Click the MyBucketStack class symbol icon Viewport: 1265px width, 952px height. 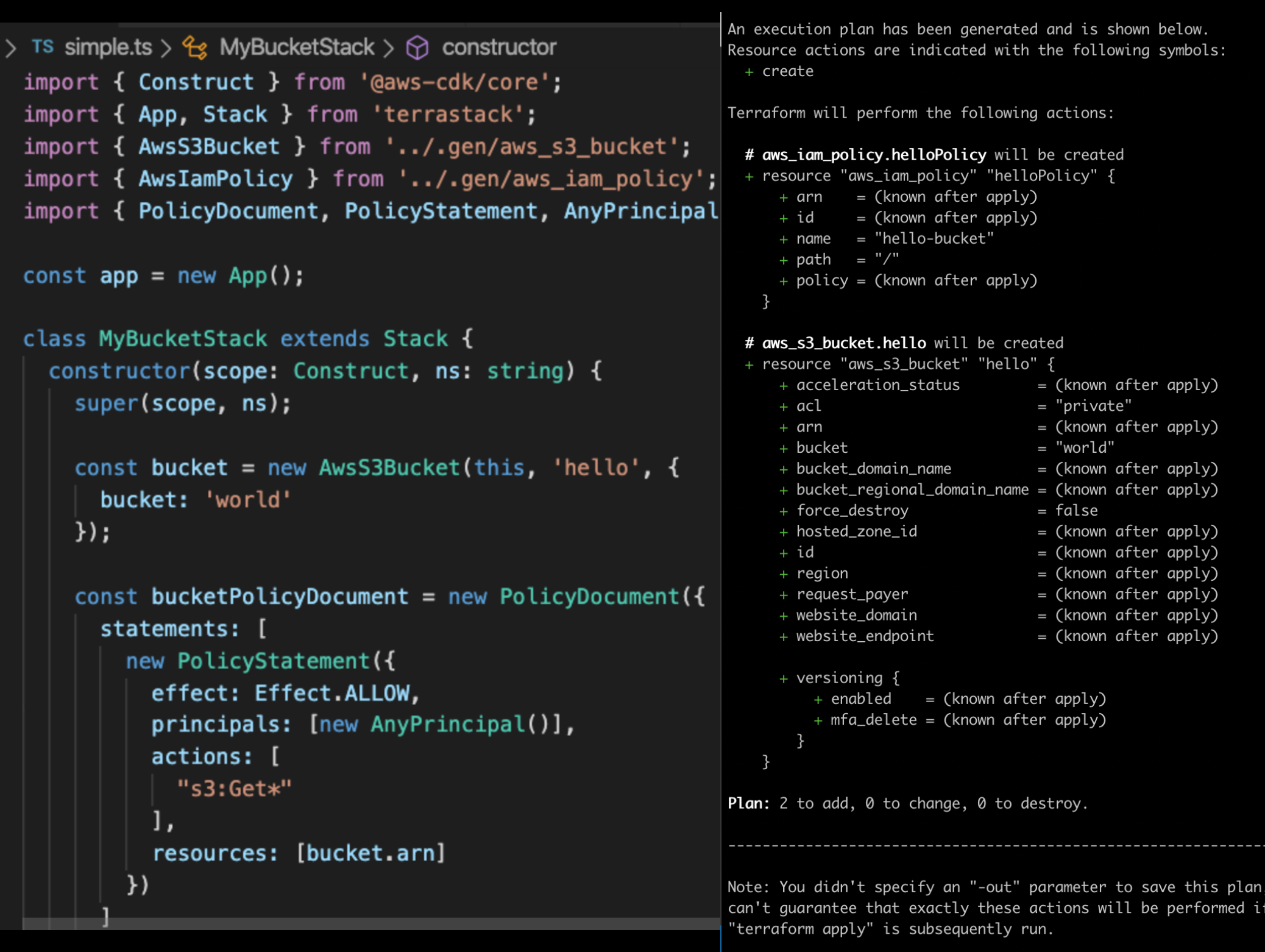[195, 48]
